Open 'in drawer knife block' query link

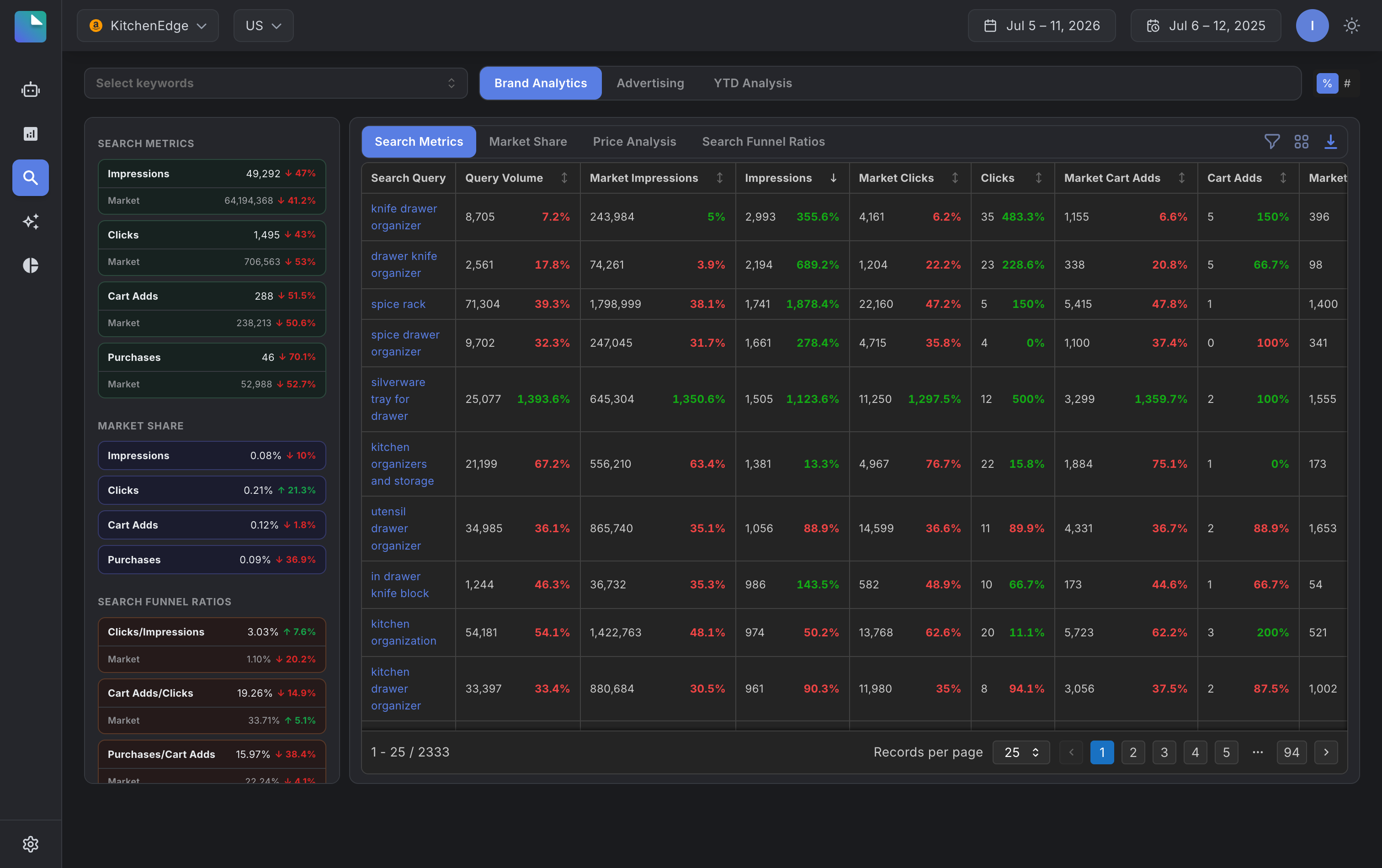[399, 585]
